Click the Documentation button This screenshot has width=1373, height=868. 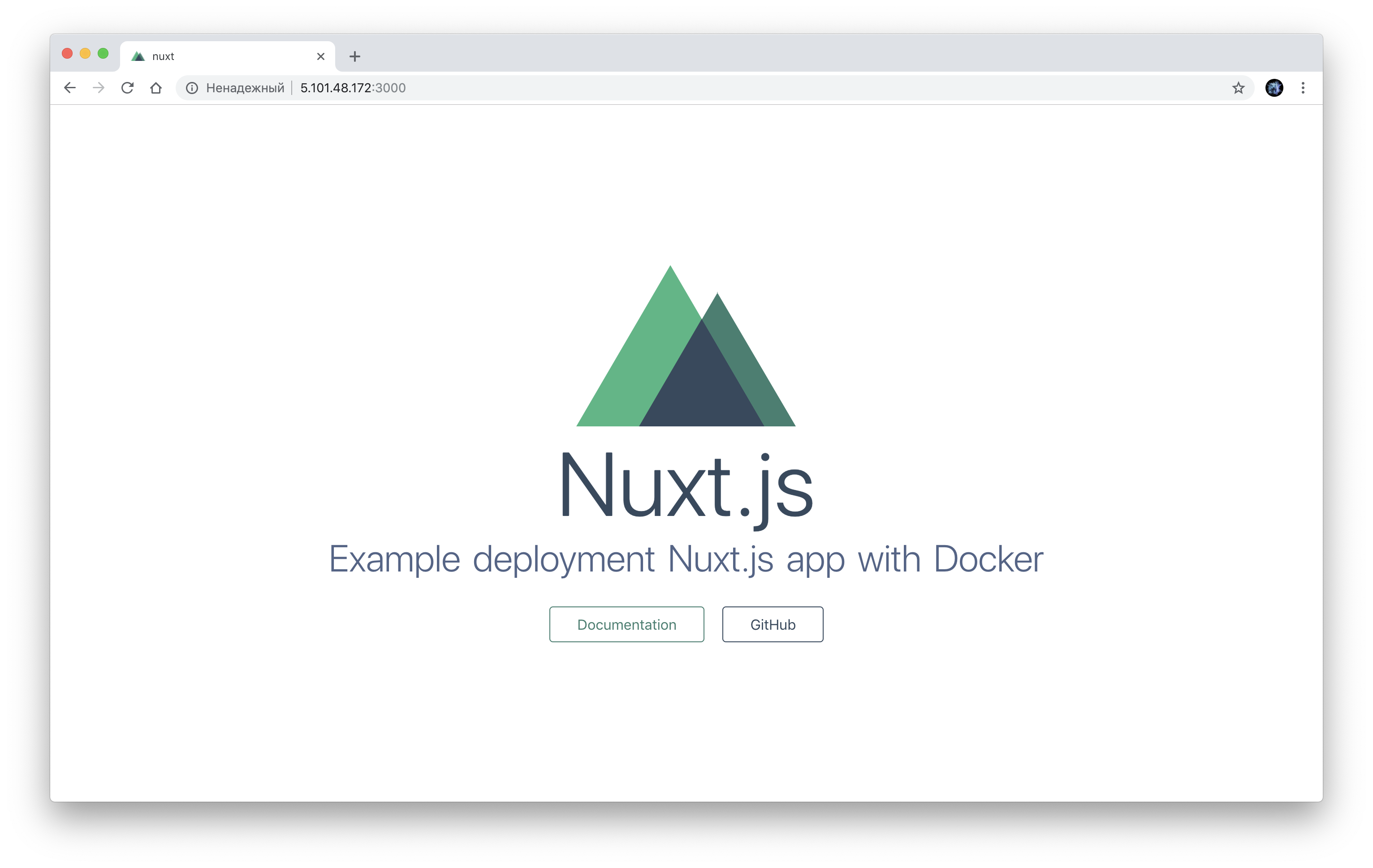[626, 624]
